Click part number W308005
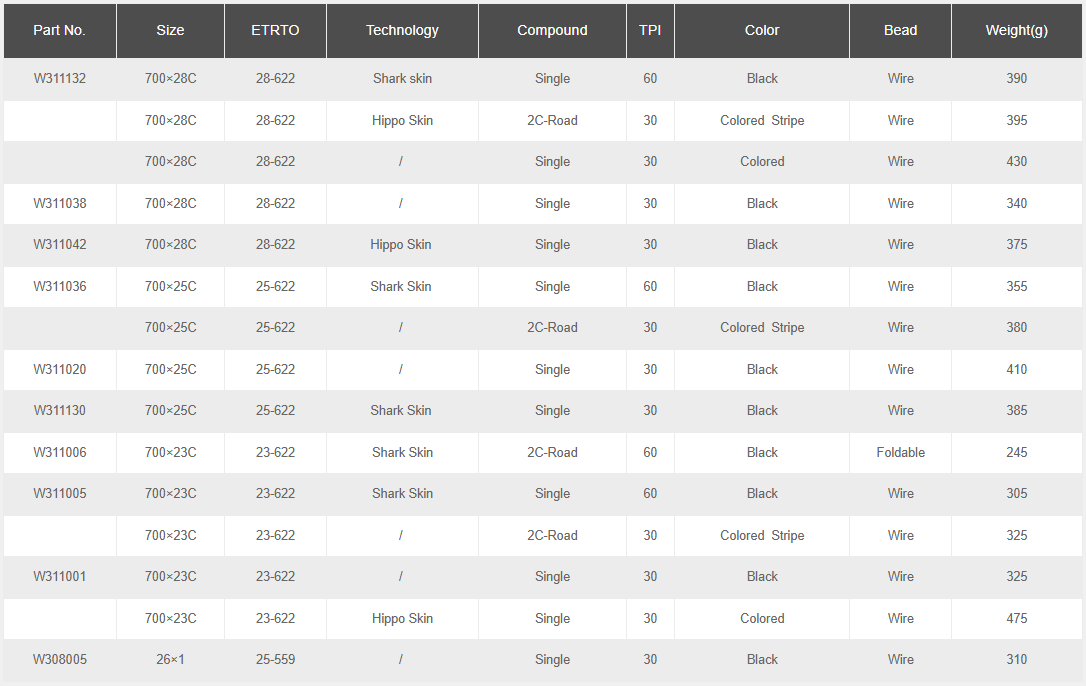 pos(60,659)
